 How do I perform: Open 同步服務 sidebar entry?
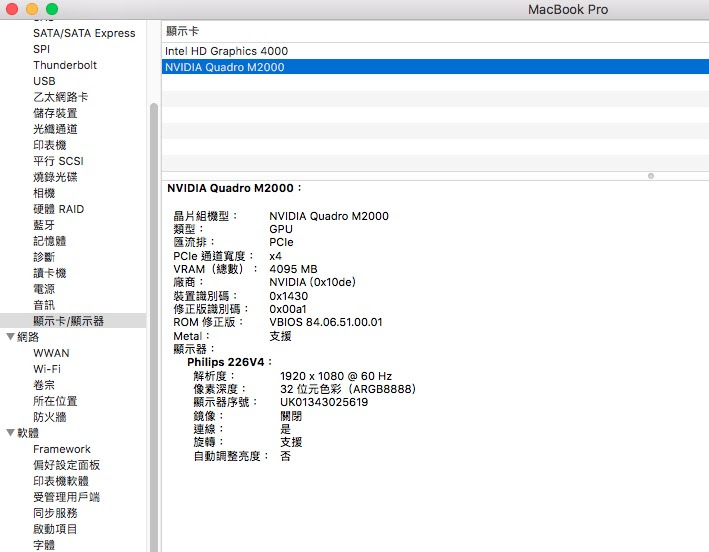coord(55,513)
